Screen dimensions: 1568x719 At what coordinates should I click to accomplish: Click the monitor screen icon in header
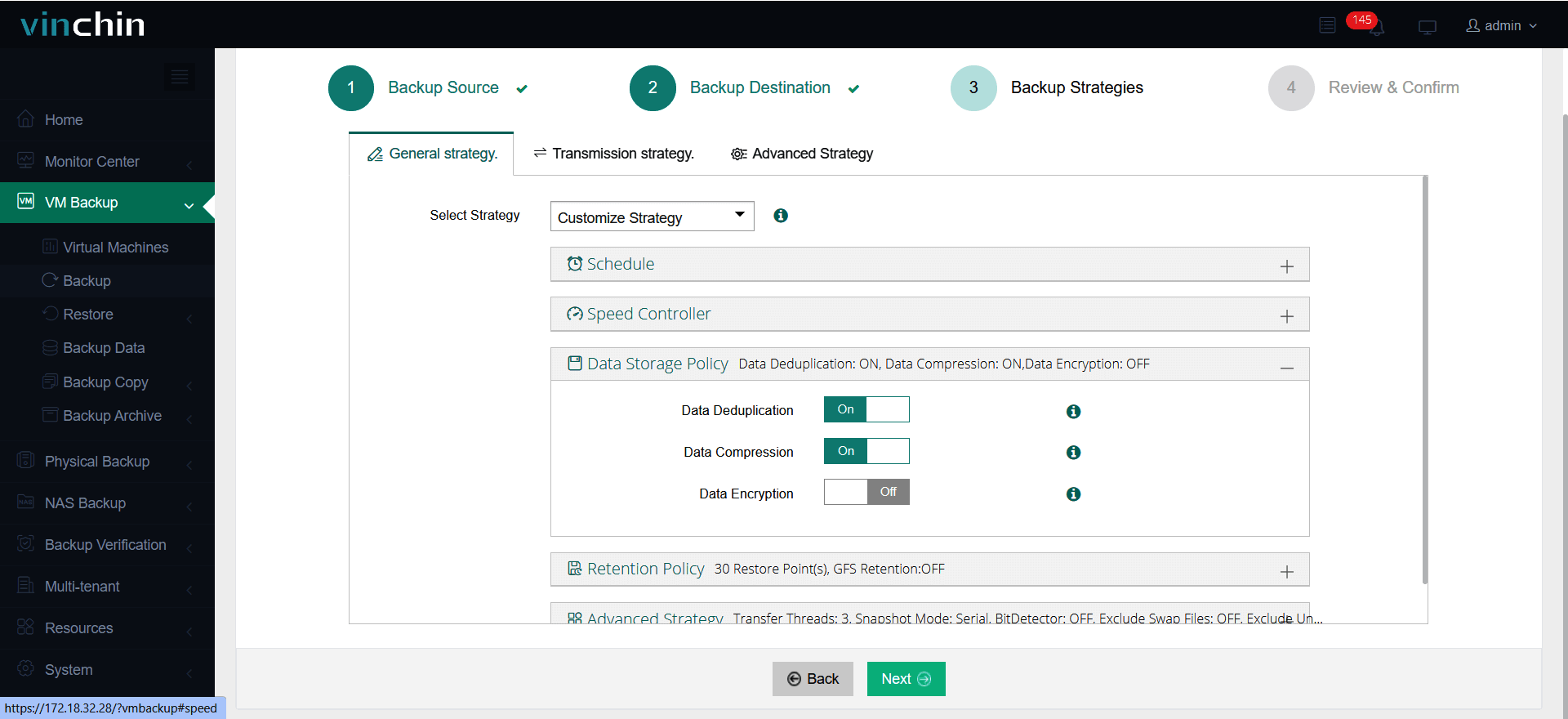click(1427, 27)
